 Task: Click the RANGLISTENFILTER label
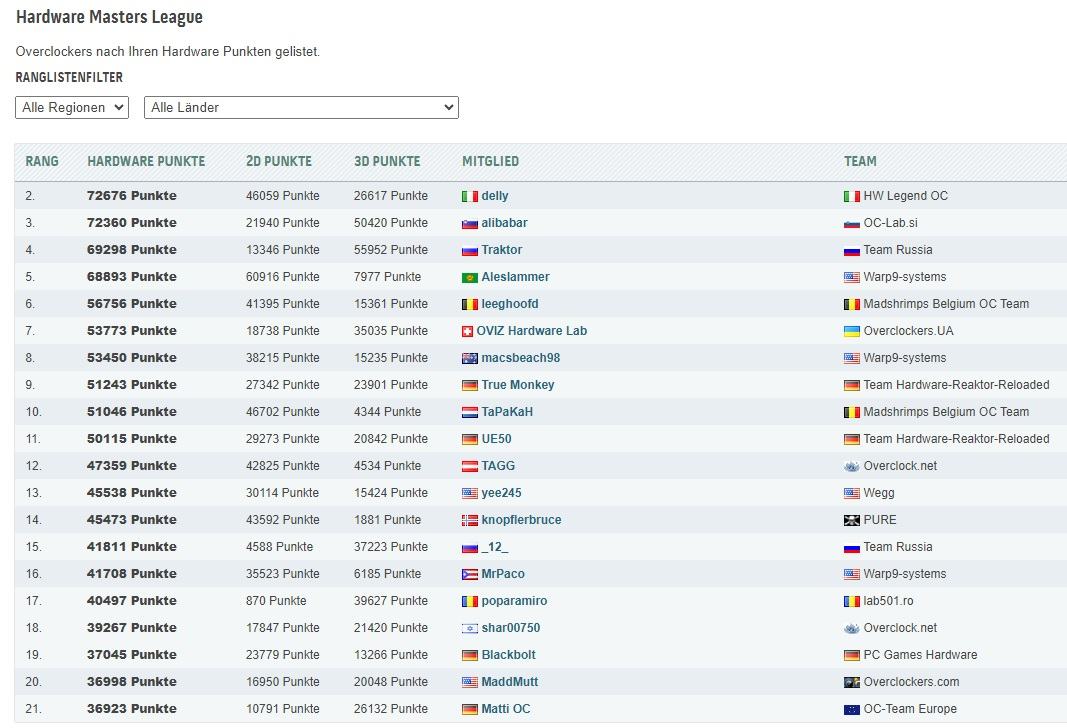(69, 78)
